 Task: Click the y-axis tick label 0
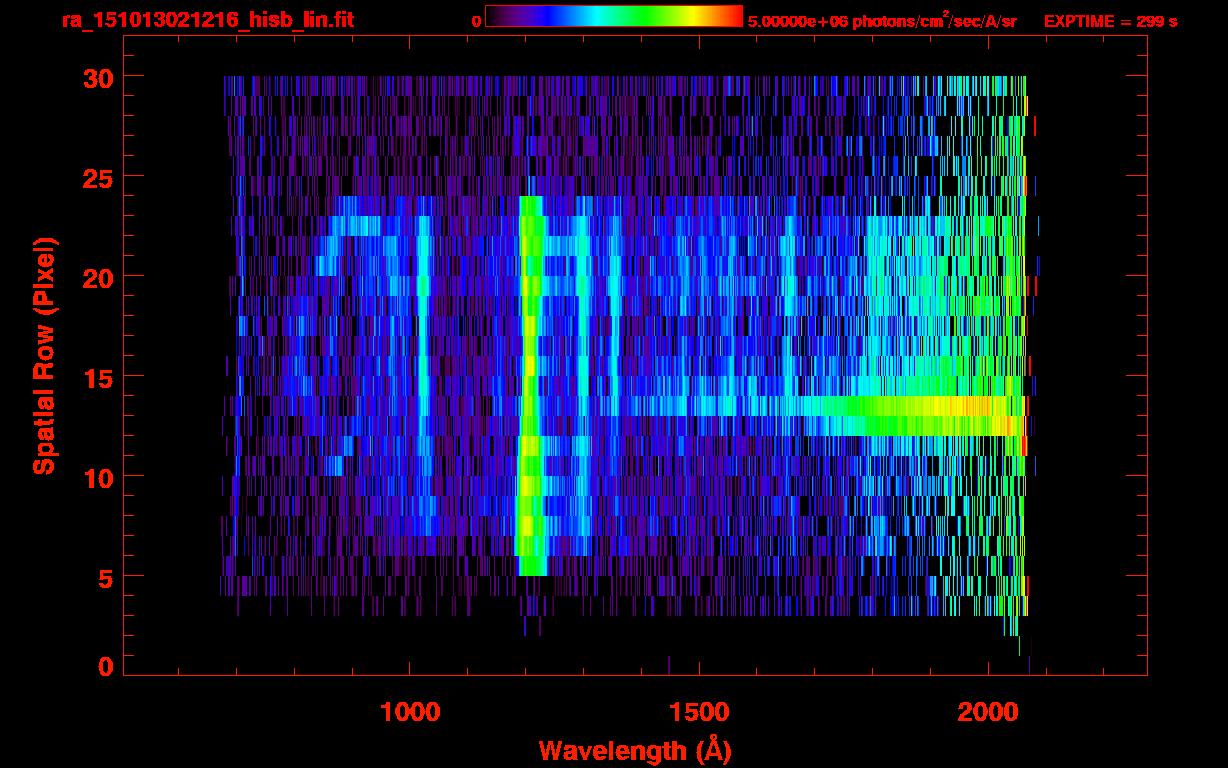click(x=105, y=667)
